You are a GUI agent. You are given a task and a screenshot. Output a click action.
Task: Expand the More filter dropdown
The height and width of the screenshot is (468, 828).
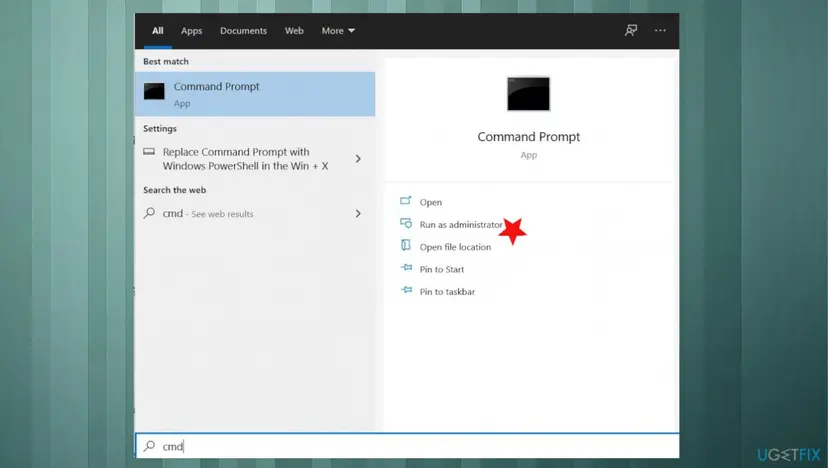pos(338,31)
